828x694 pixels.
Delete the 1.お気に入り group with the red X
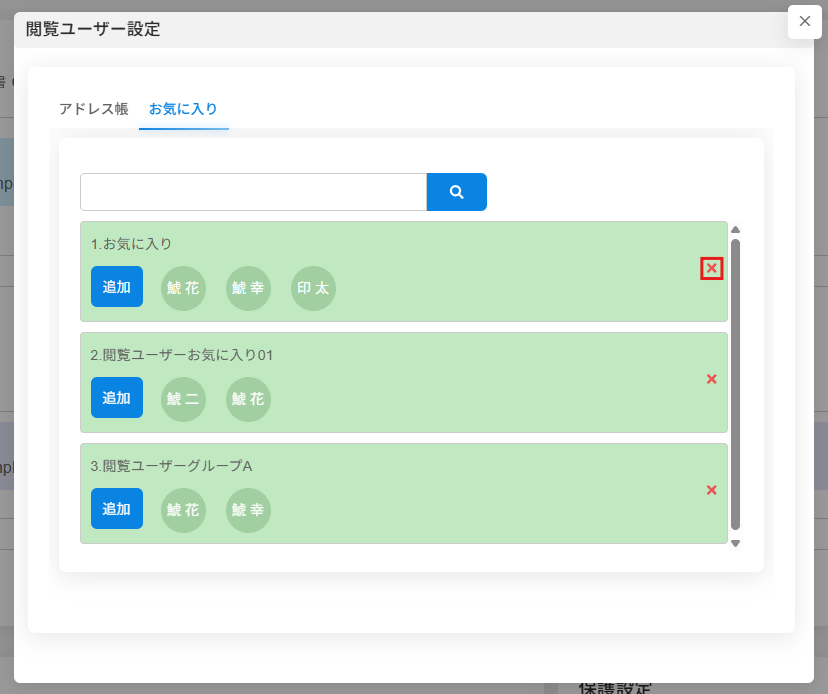click(x=711, y=269)
